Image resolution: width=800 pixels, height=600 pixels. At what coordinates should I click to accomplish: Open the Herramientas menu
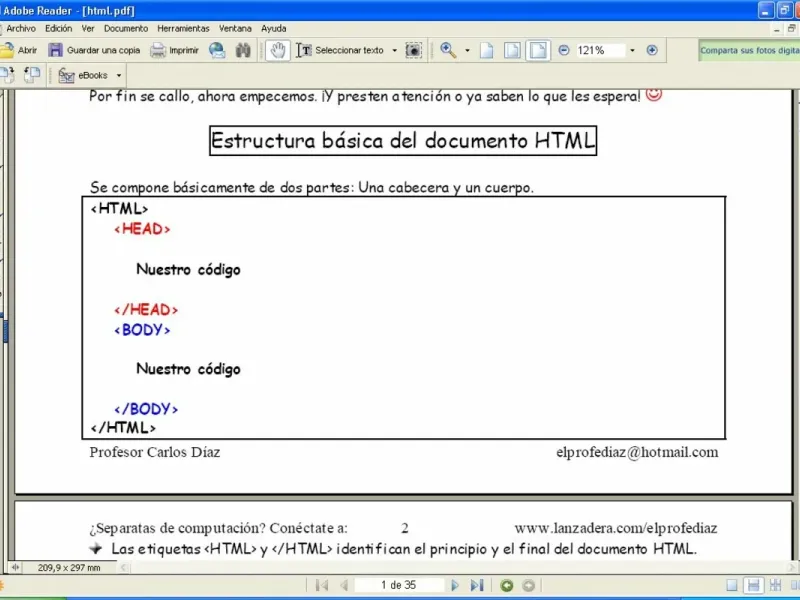click(183, 29)
